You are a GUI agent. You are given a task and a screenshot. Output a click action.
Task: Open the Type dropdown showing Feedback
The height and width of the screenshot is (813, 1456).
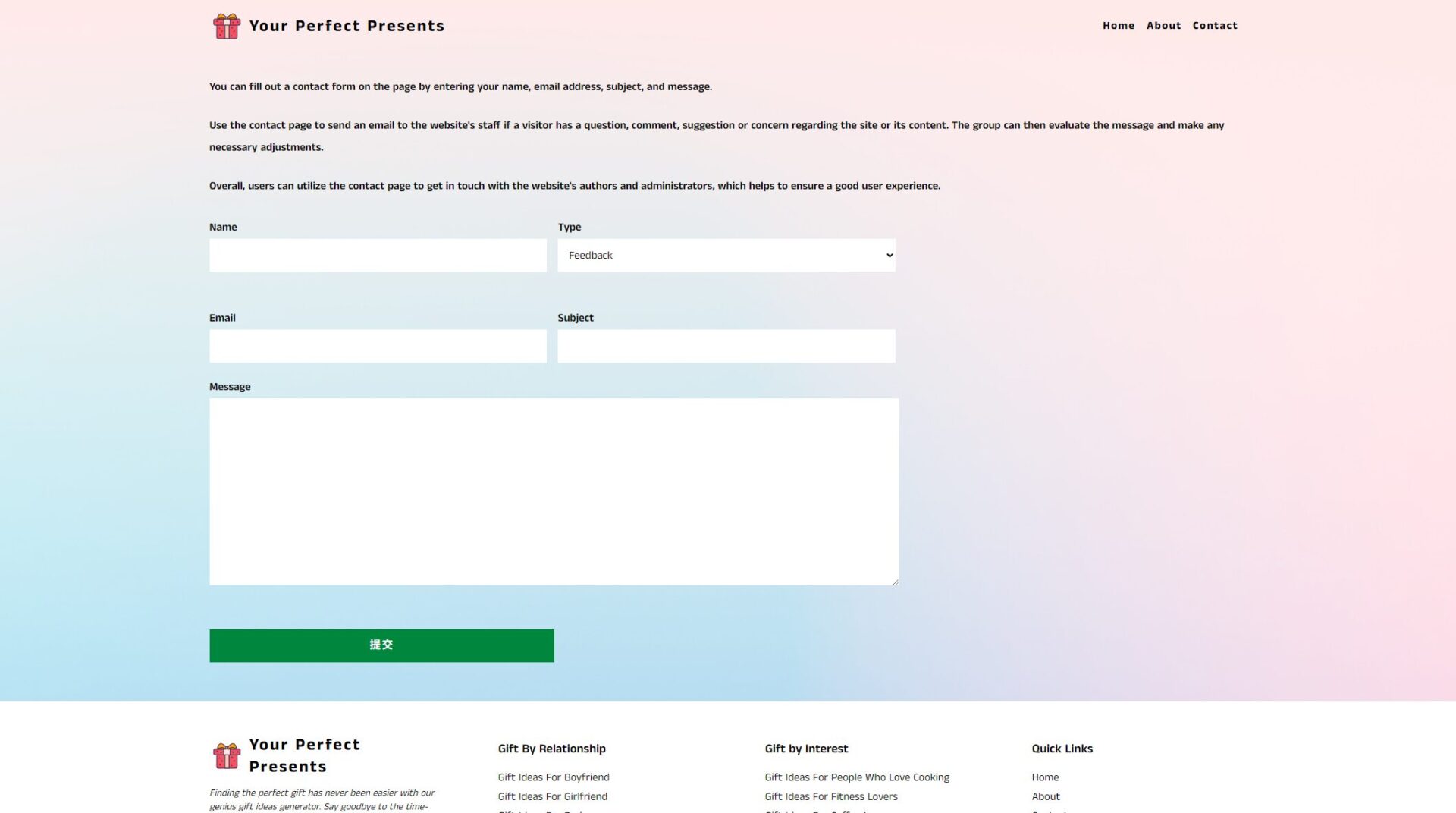726,256
